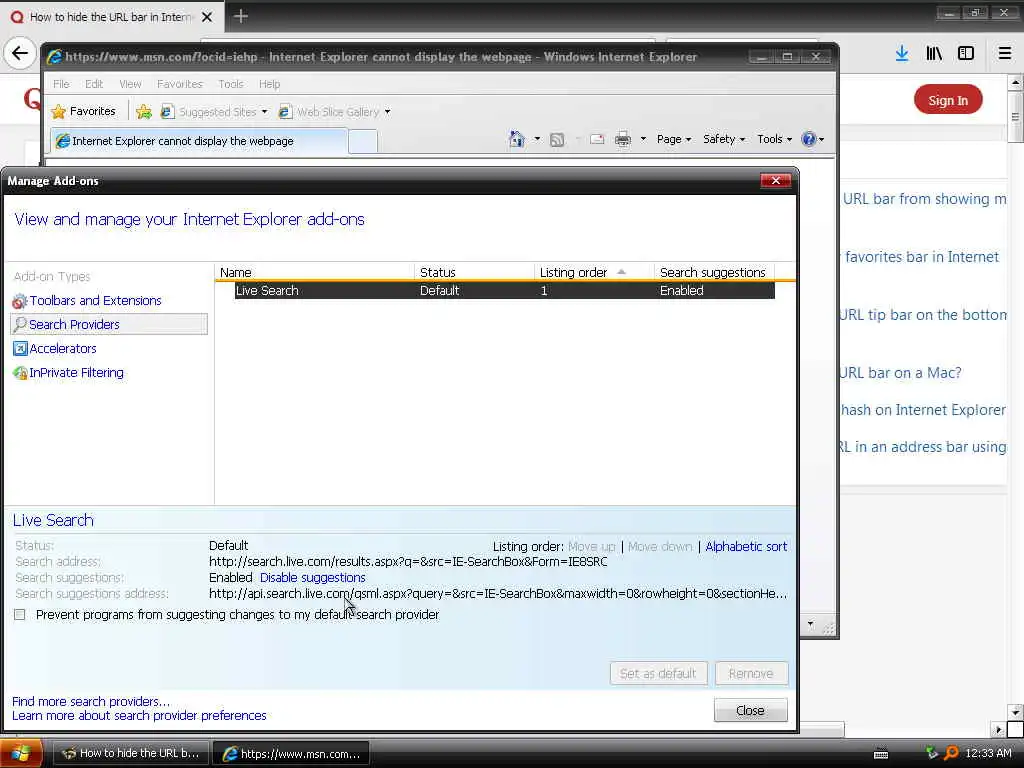
Task: Click the keyboard icon in the taskbar tray
Action: click(x=881, y=754)
